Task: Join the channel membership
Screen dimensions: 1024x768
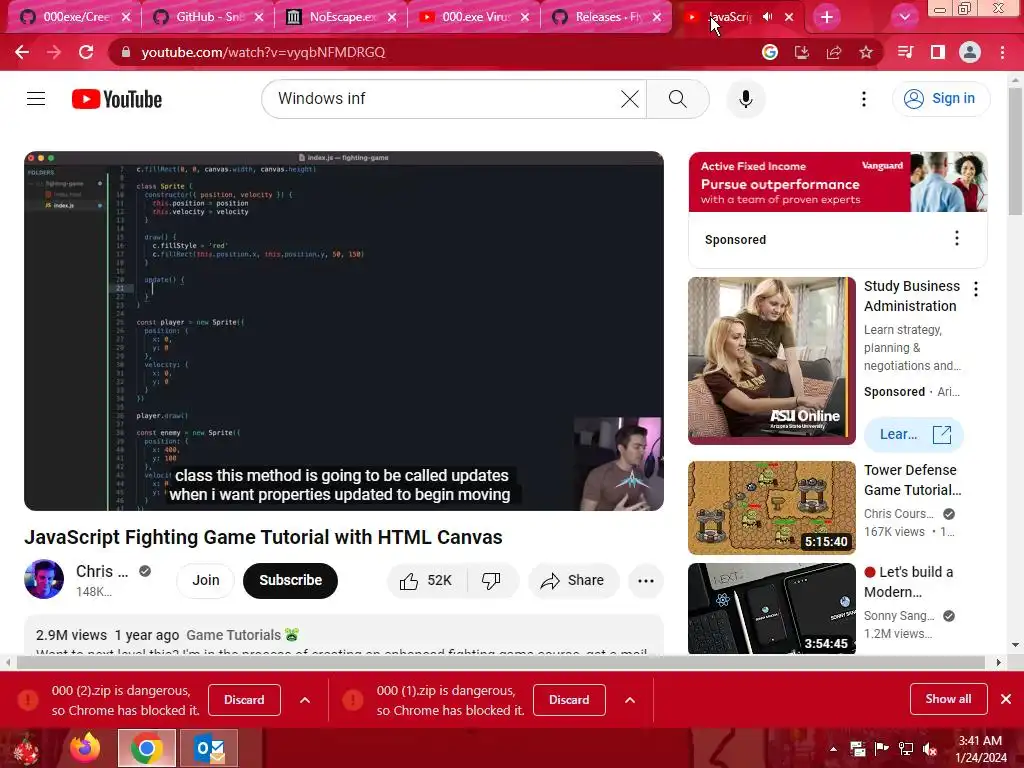Action: click(x=206, y=581)
